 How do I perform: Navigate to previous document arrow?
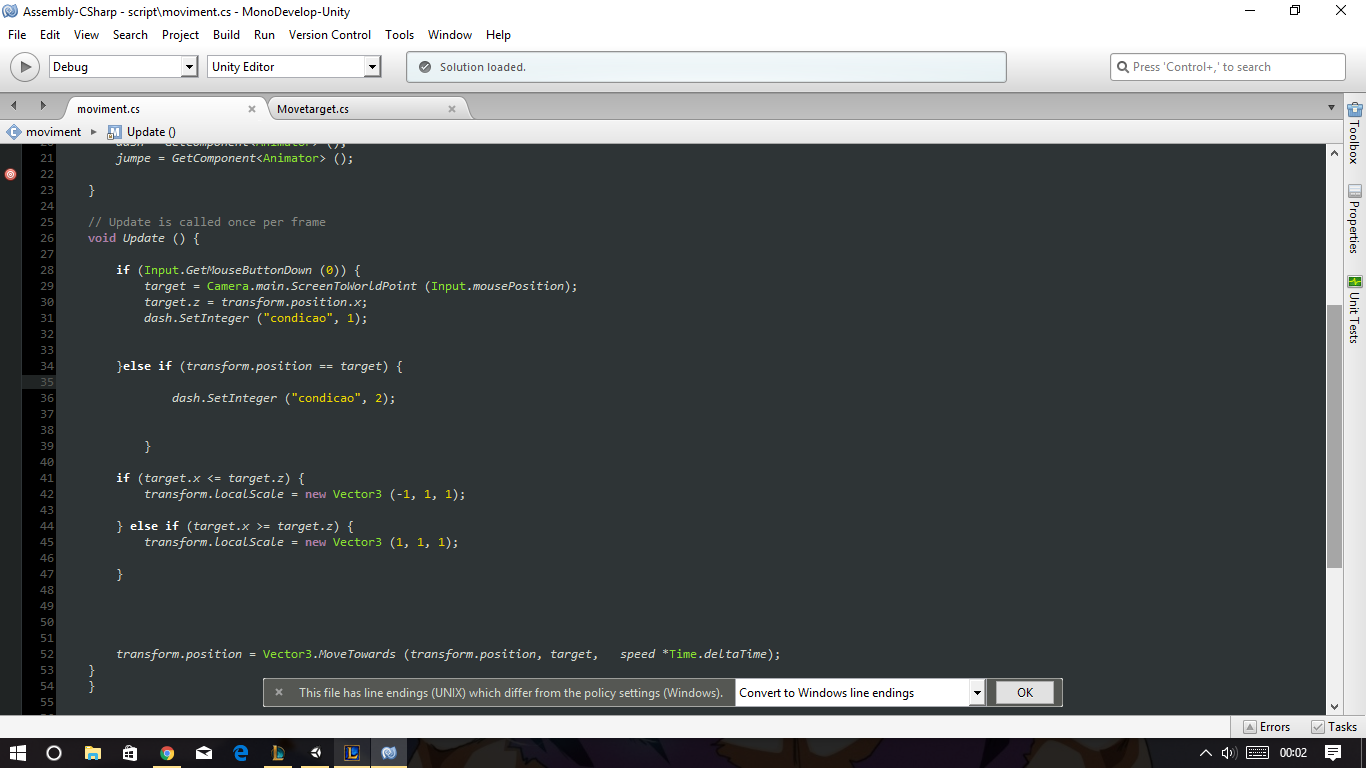click(15, 106)
